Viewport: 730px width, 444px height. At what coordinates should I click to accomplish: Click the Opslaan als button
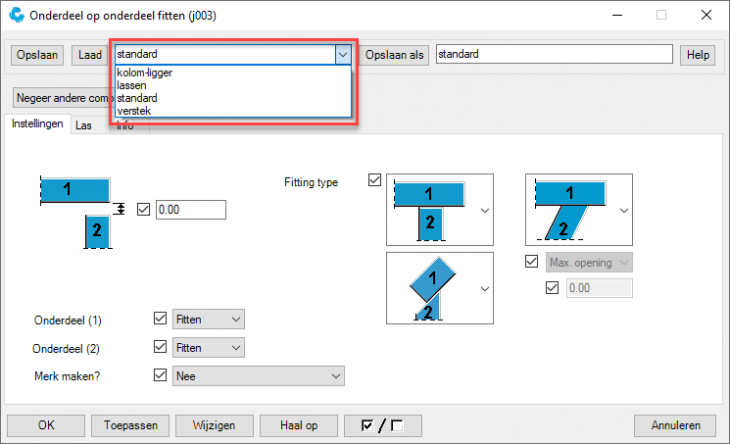coord(395,54)
